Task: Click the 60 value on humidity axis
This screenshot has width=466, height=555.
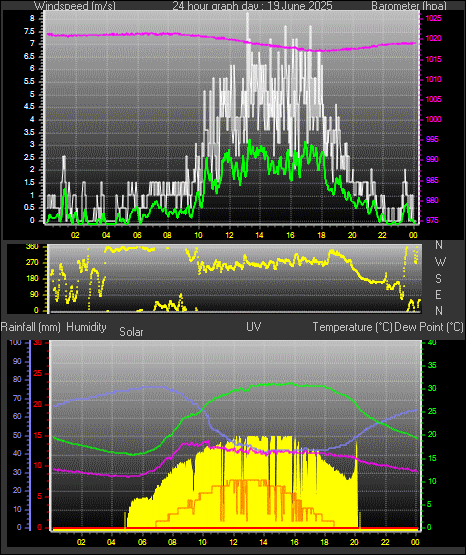Action: coord(17,416)
